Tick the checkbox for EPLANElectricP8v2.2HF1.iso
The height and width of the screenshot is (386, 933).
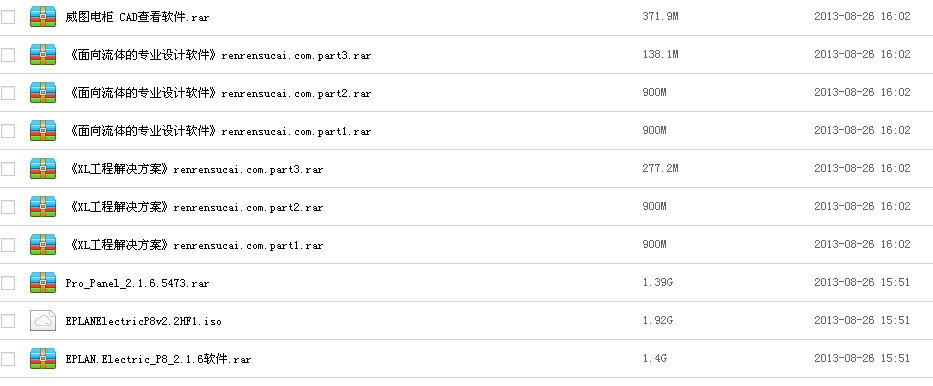(8, 321)
